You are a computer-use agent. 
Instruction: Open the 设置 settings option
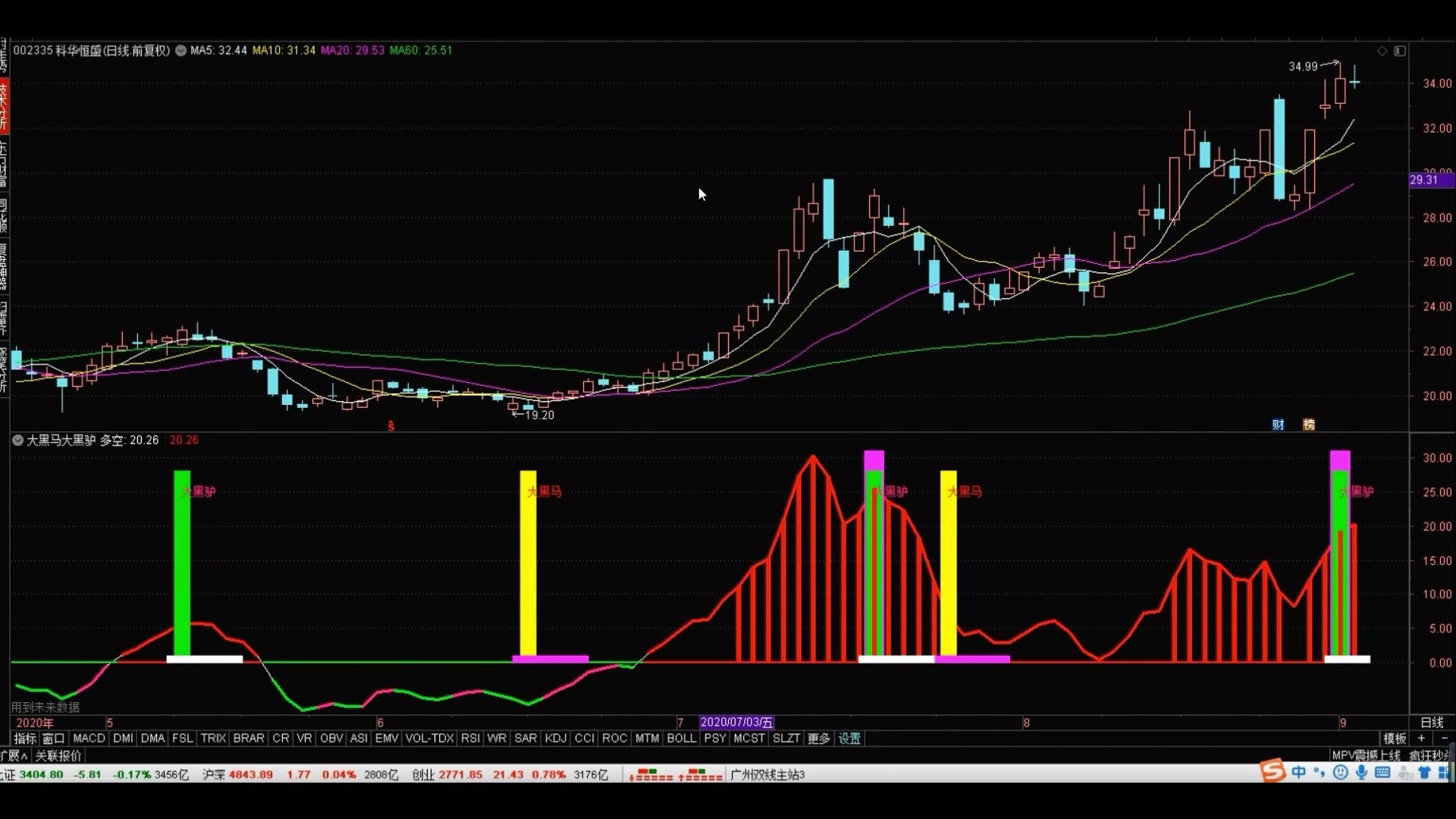(x=849, y=738)
